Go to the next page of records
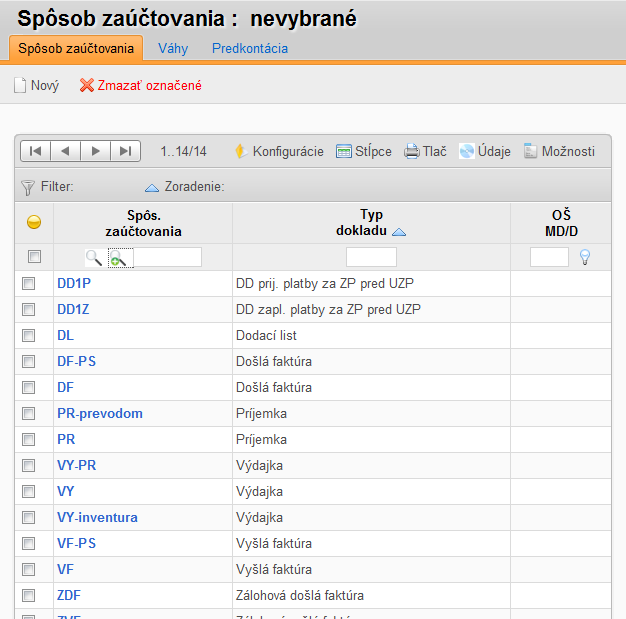This screenshot has width=626, height=619. pyautogui.click(x=95, y=151)
